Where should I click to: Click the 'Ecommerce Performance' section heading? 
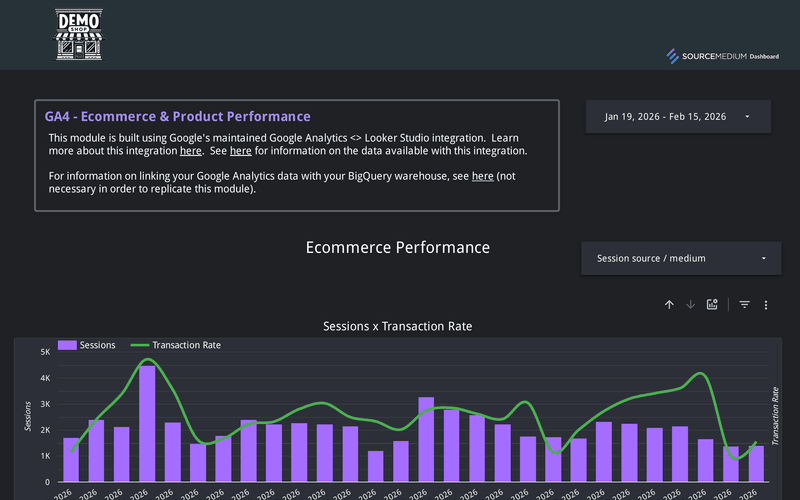click(x=397, y=247)
